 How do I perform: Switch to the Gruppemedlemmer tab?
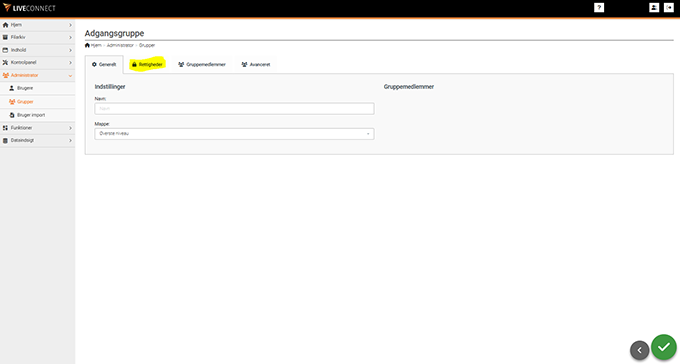202,64
